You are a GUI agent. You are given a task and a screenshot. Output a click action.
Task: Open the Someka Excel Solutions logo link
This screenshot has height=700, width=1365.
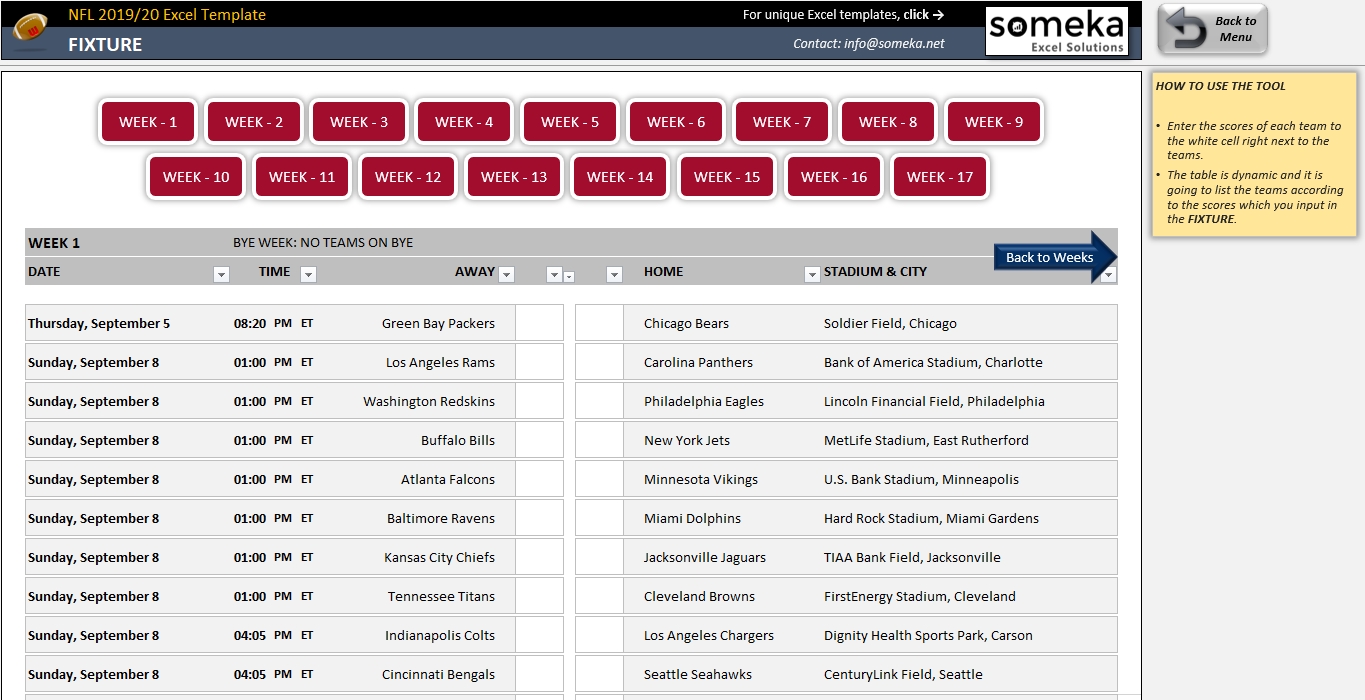coord(1056,31)
